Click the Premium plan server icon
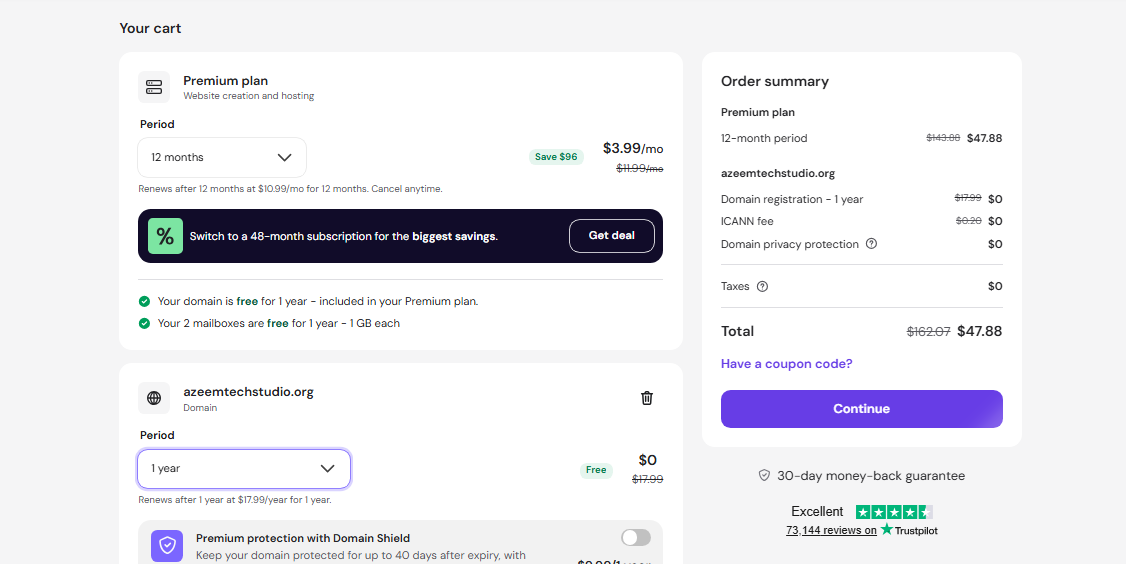 pos(154,87)
